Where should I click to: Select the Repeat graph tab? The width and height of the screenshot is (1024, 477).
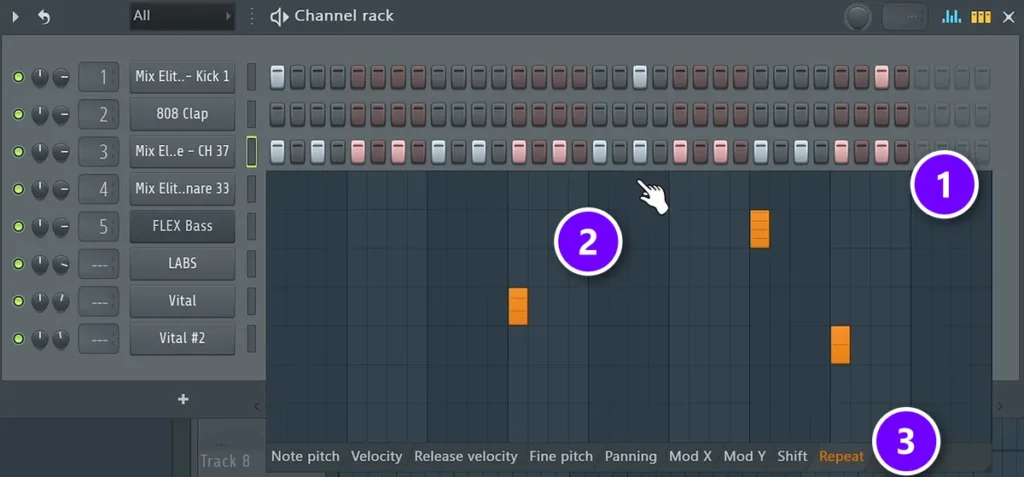841,457
